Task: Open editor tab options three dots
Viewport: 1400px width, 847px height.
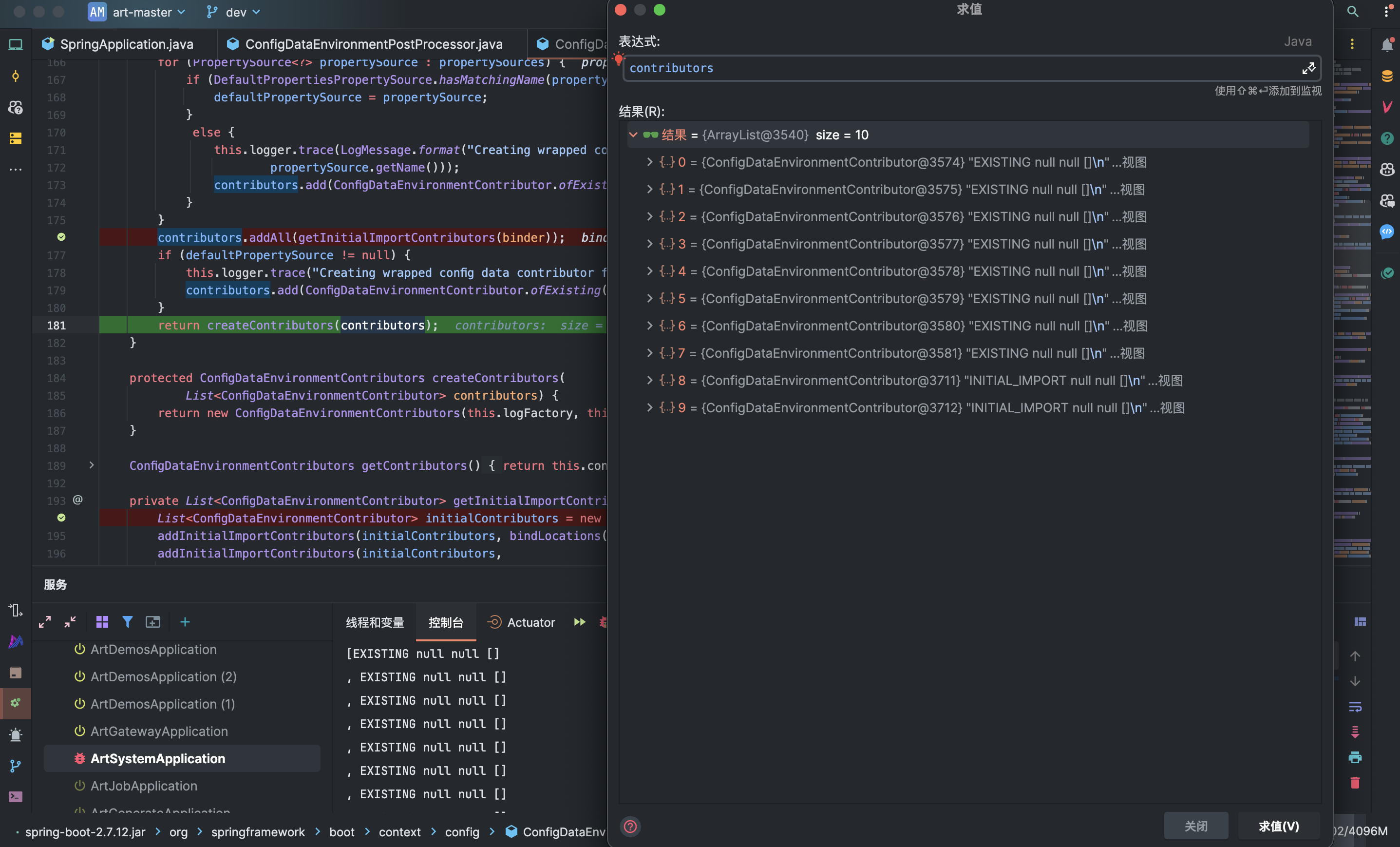Action: pyautogui.click(x=1352, y=44)
